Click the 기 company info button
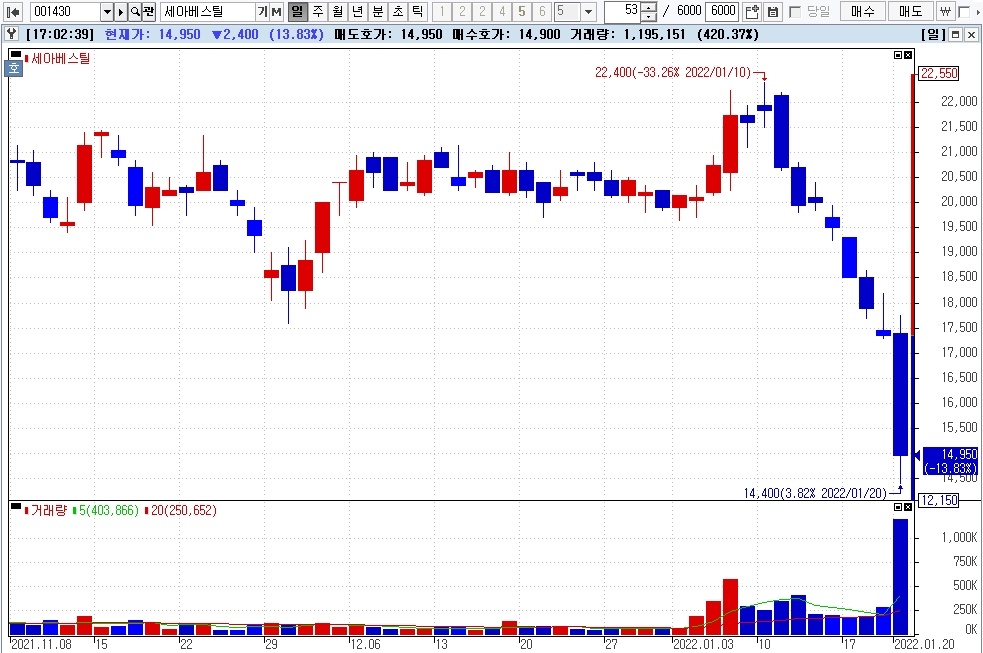The height and width of the screenshot is (653, 983). [262, 11]
